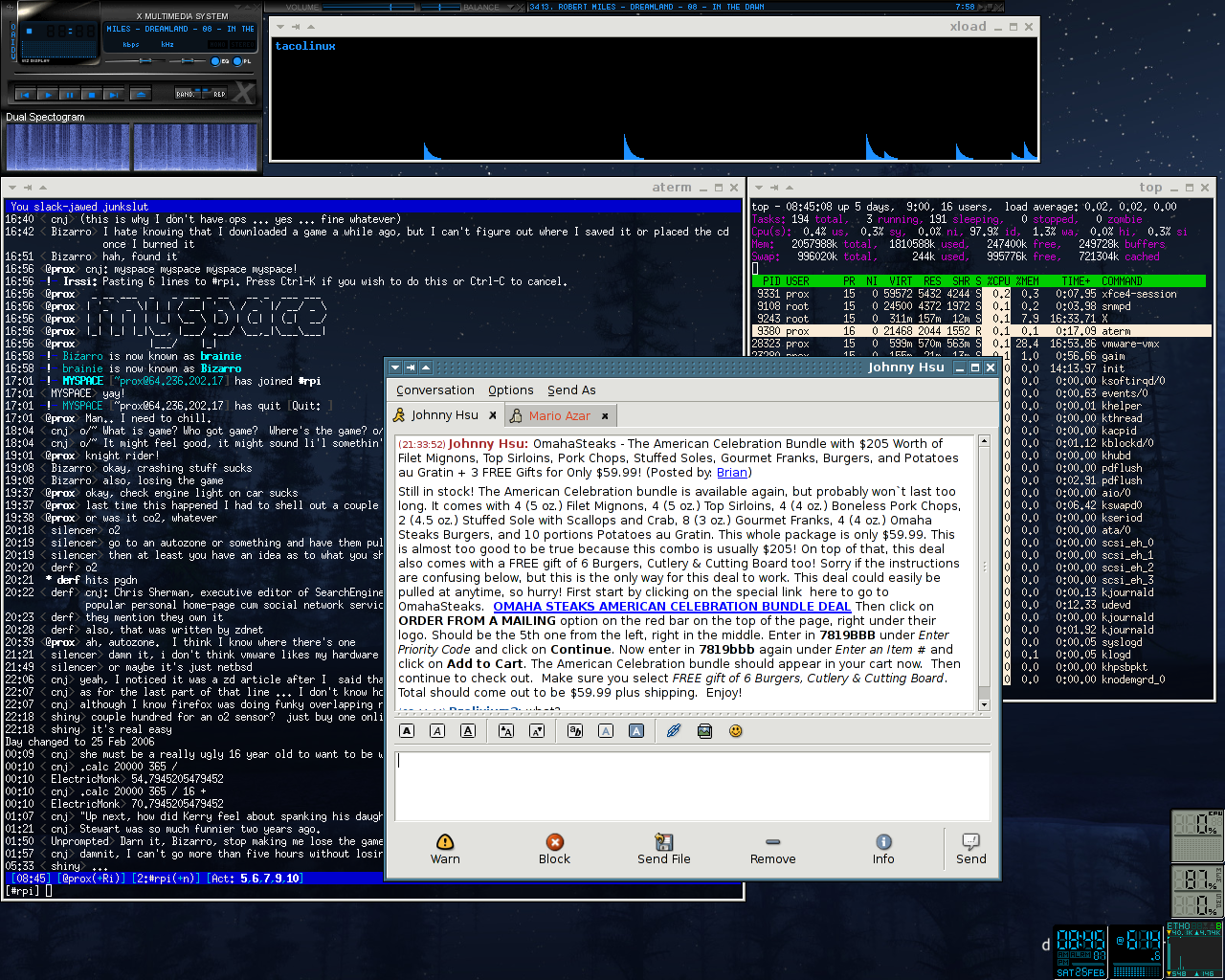This screenshot has height=980, width=1225.
Task: Follow the Omaha Steaks bundle deal link
Action: pyautogui.click(x=672, y=607)
